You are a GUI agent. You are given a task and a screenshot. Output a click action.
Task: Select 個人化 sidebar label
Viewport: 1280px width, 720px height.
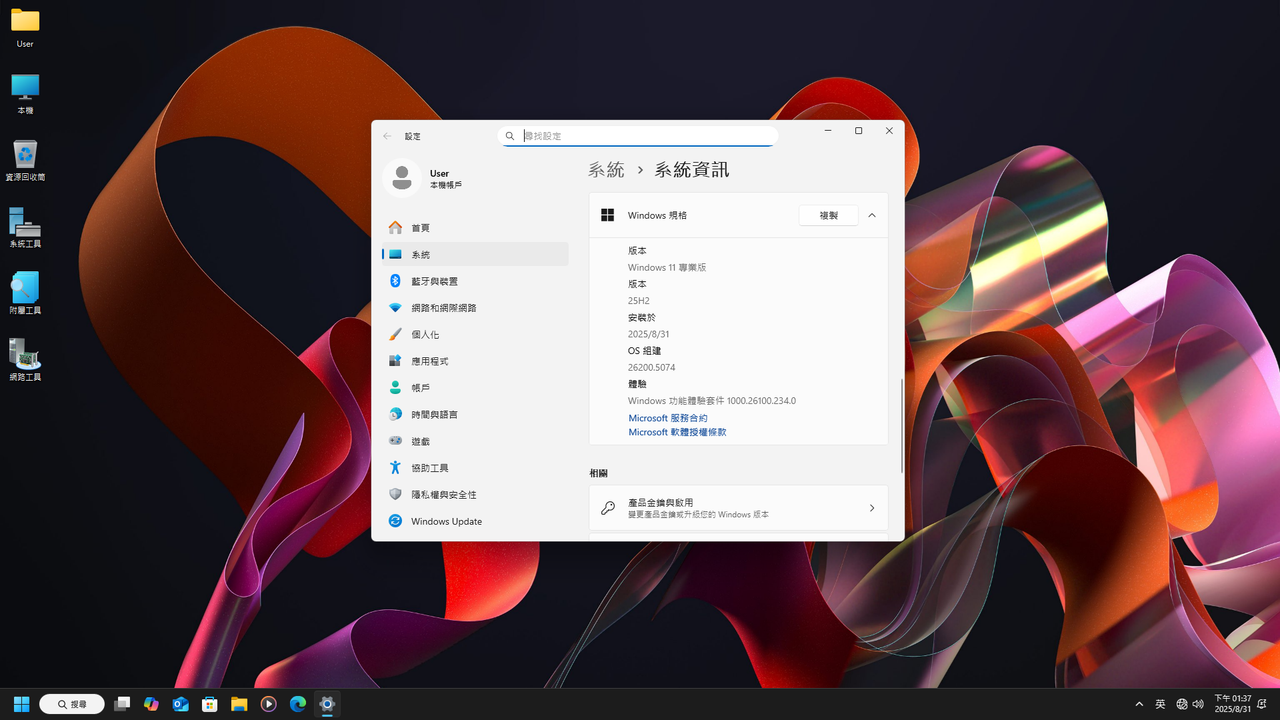tap(425, 335)
